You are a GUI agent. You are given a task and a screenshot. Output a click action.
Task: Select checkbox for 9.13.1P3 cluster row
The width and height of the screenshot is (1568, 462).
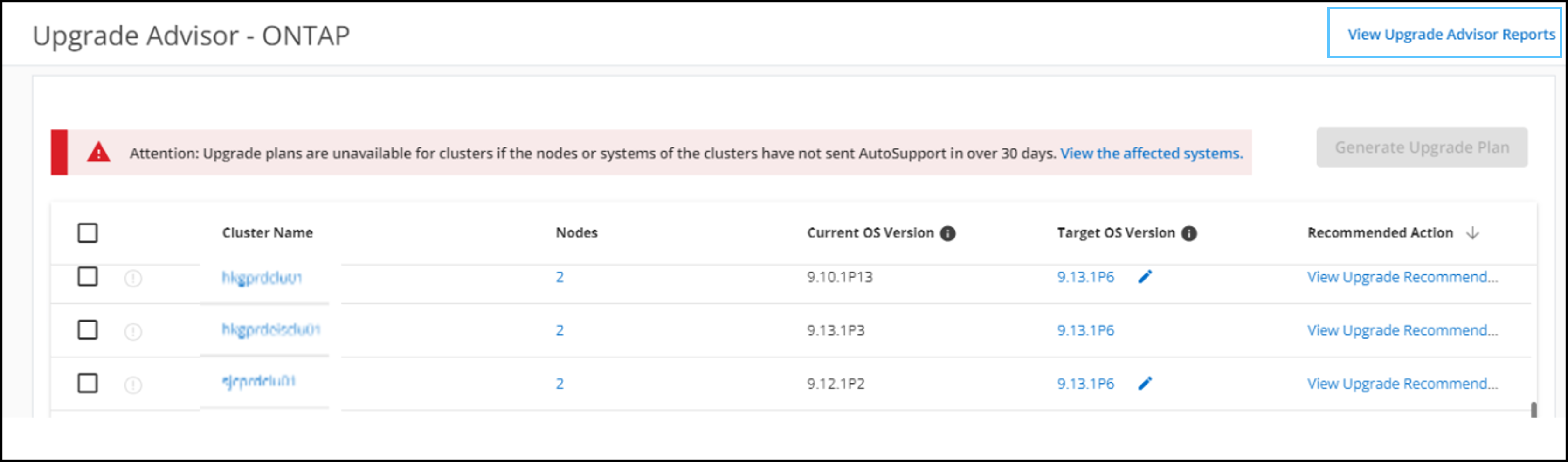(88, 330)
